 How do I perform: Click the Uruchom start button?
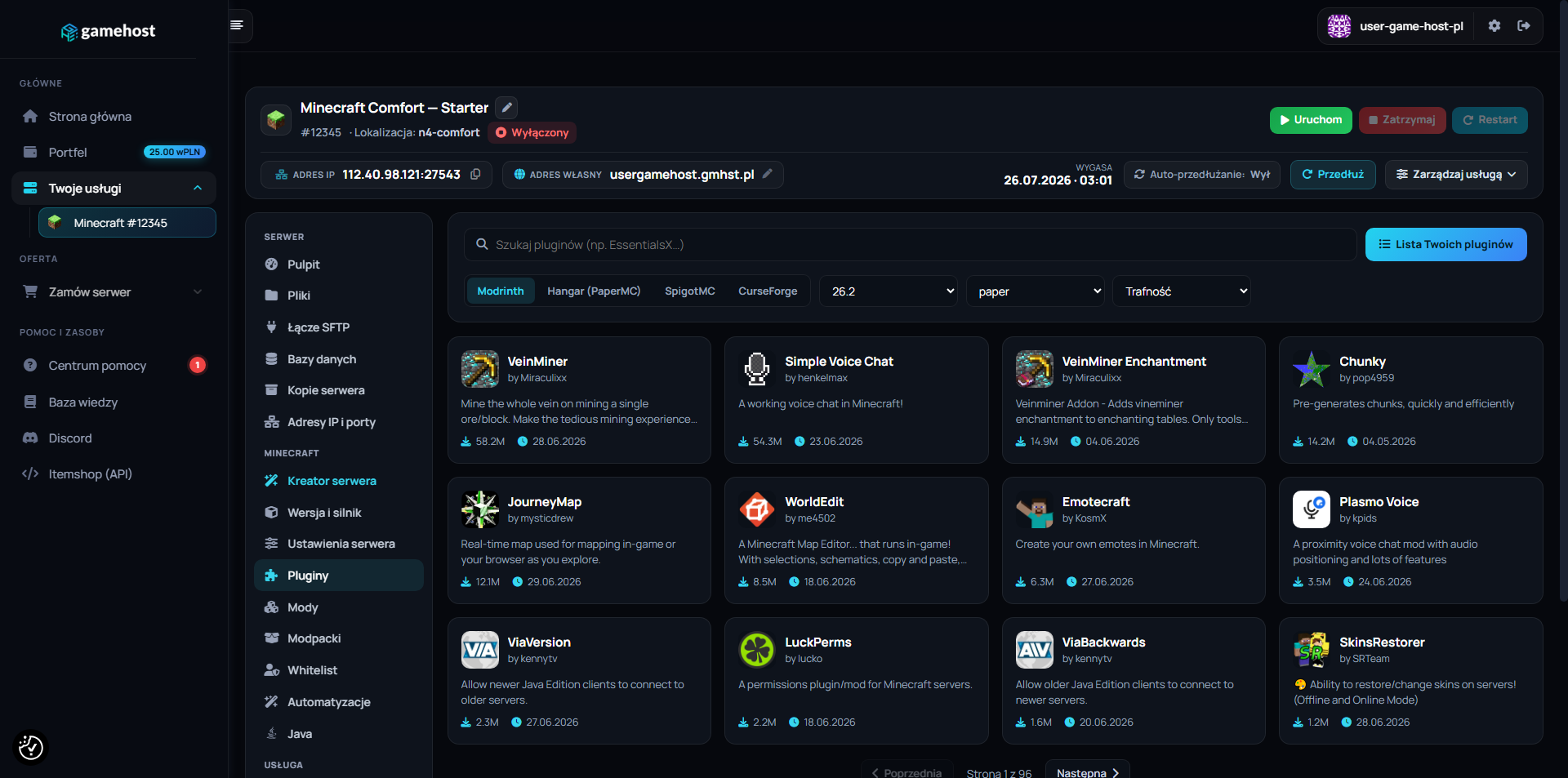pyautogui.click(x=1311, y=120)
